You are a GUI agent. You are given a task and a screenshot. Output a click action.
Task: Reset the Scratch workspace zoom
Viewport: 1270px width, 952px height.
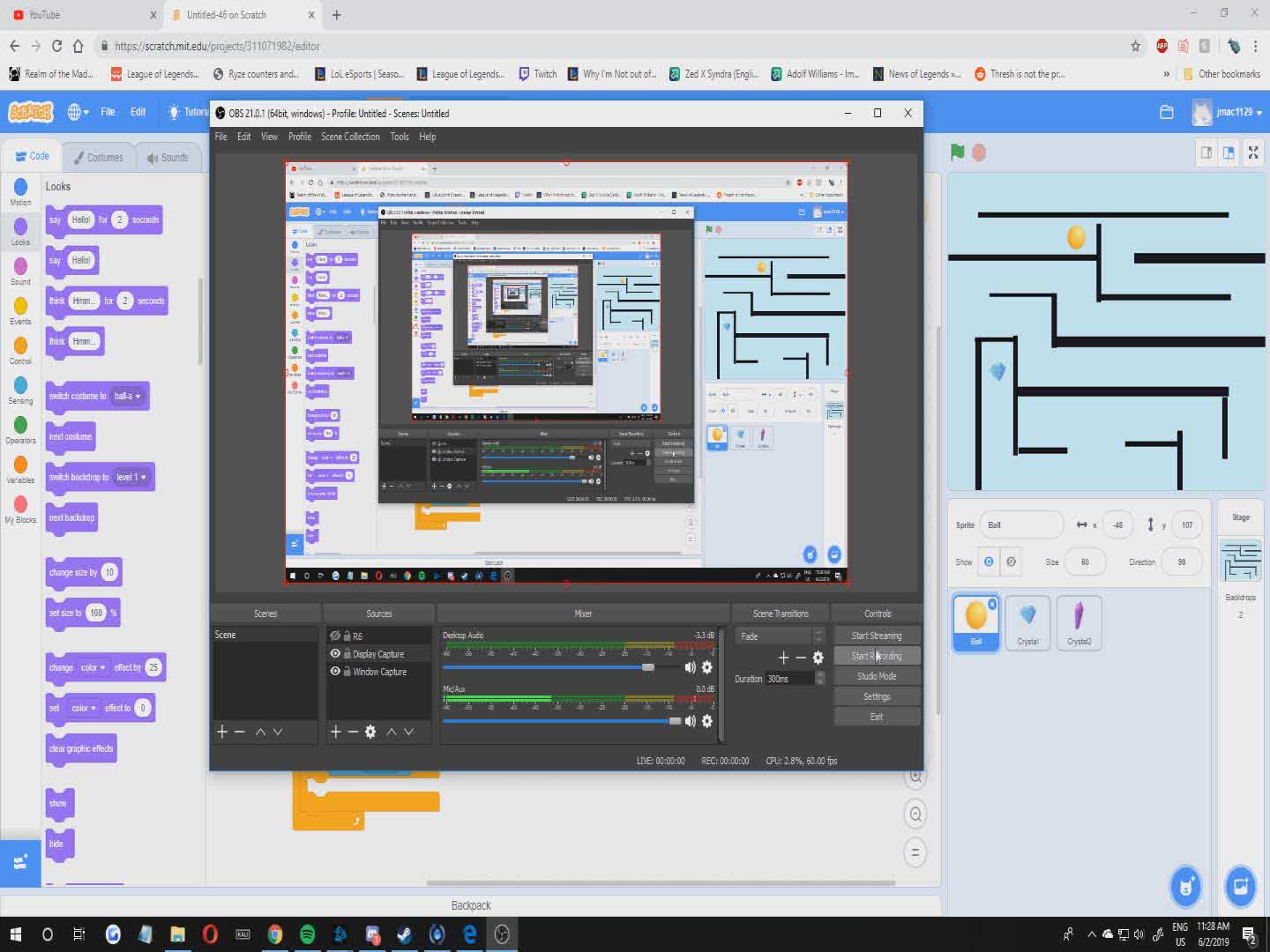[915, 852]
